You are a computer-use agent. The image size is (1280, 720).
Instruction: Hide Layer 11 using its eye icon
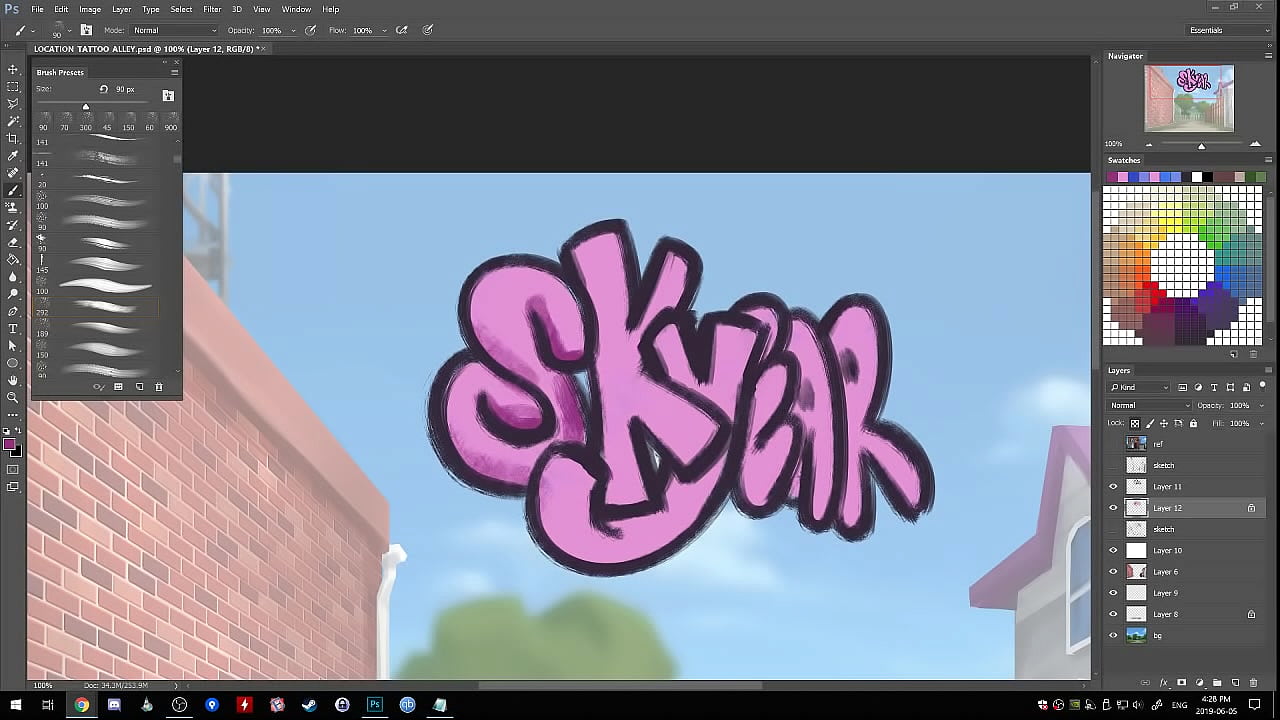1113,487
